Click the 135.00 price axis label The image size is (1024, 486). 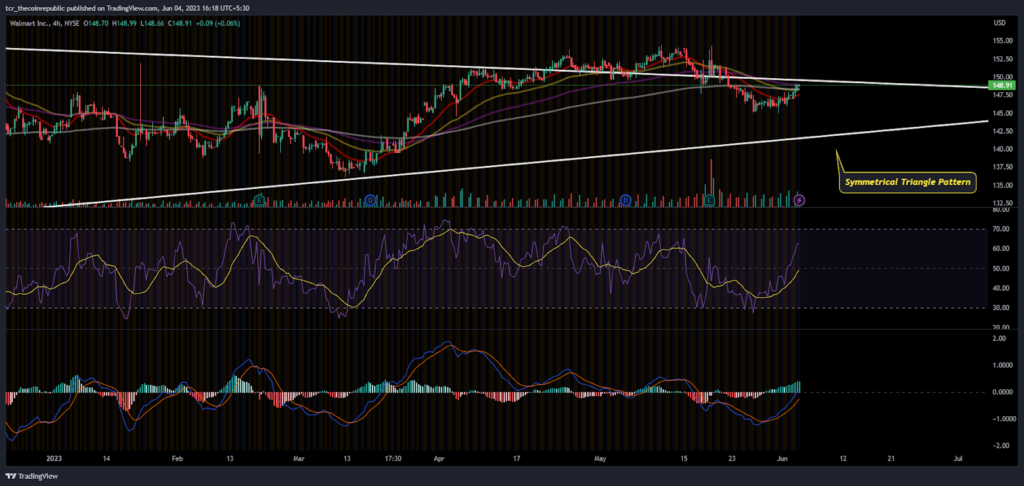[x=1001, y=186]
